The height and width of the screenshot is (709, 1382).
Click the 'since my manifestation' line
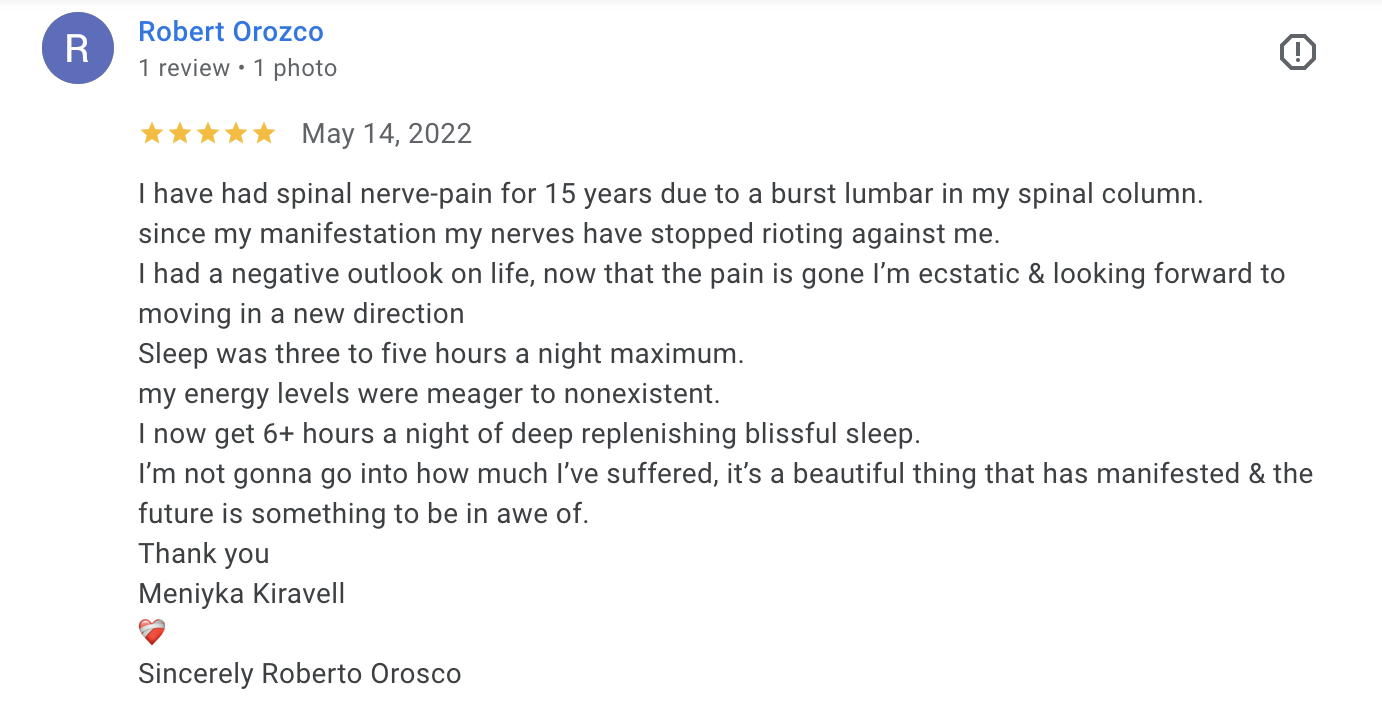pos(569,234)
